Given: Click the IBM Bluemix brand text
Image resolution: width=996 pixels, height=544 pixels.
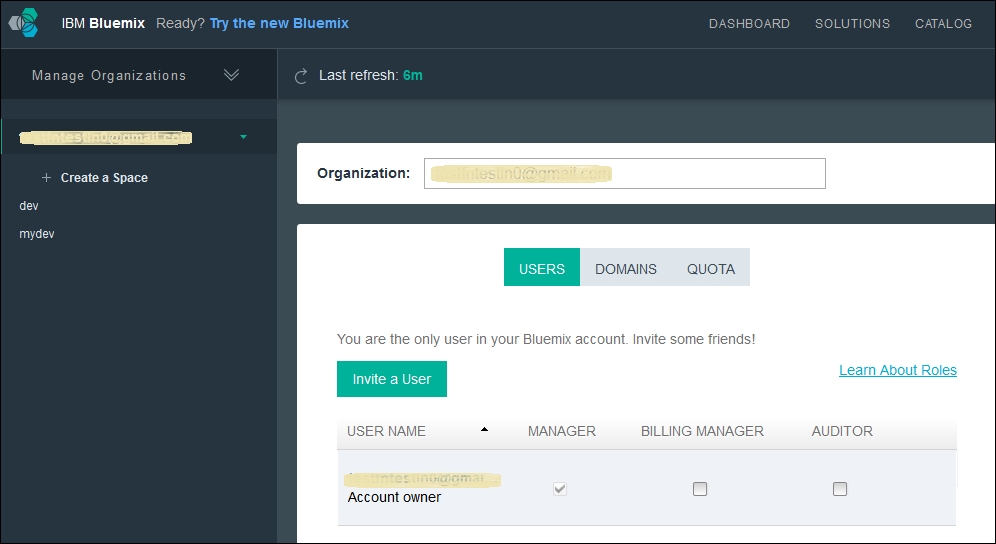Looking at the screenshot, I should (x=104, y=24).
